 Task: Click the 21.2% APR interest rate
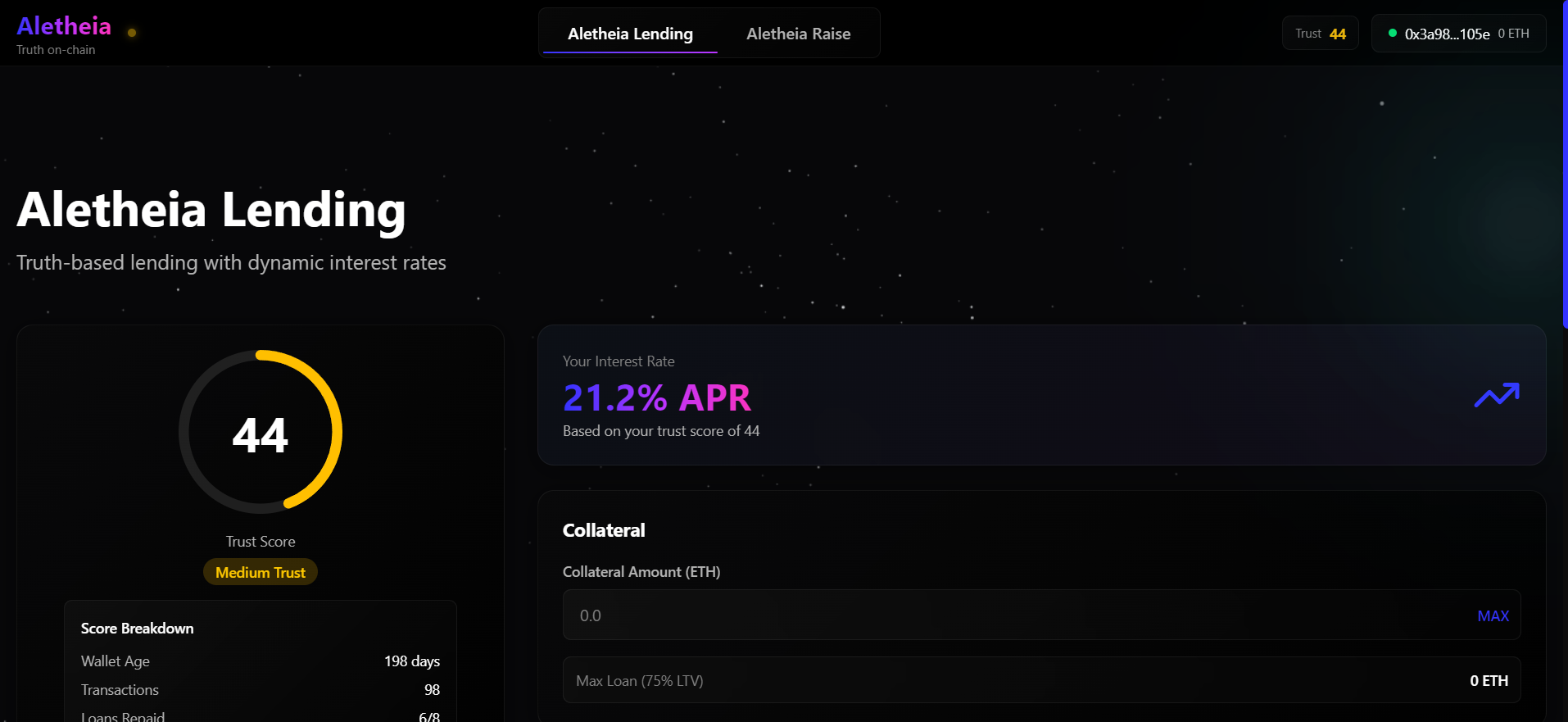click(x=656, y=398)
